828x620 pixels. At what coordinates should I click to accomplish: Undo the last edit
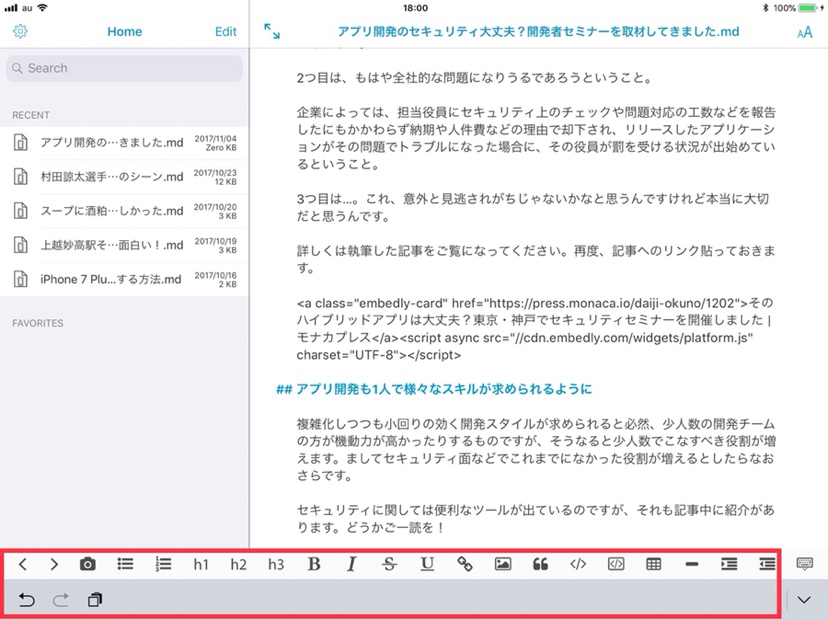(26, 600)
